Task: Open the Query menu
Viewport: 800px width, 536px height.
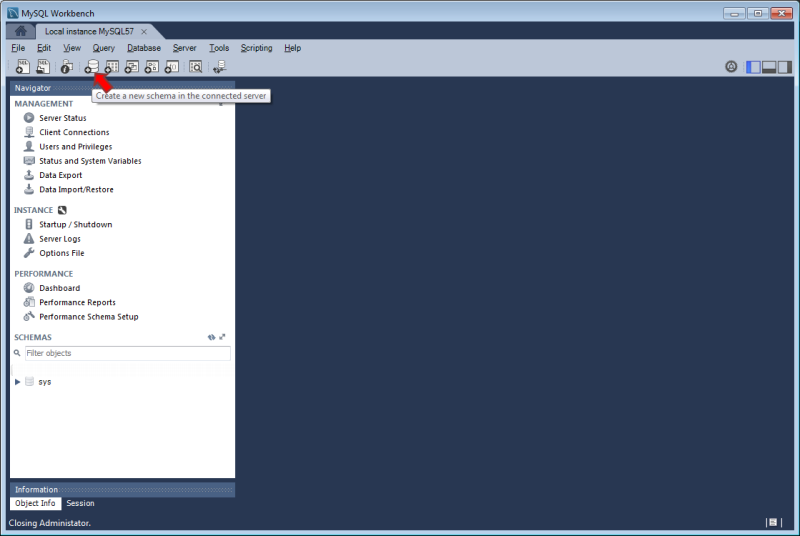Action: coord(104,48)
